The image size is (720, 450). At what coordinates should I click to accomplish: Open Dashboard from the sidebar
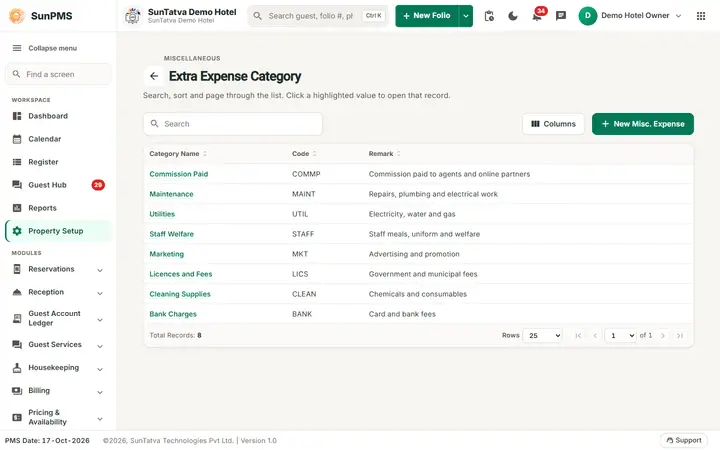point(58,116)
